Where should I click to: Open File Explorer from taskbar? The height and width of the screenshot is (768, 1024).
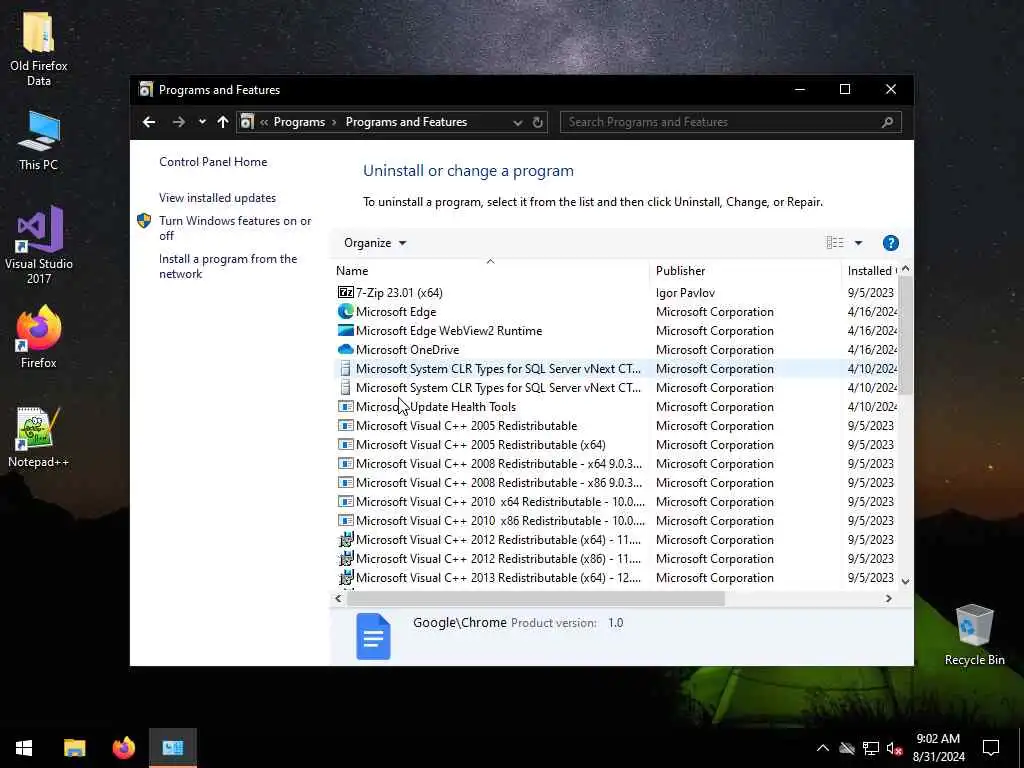[x=74, y=748]
